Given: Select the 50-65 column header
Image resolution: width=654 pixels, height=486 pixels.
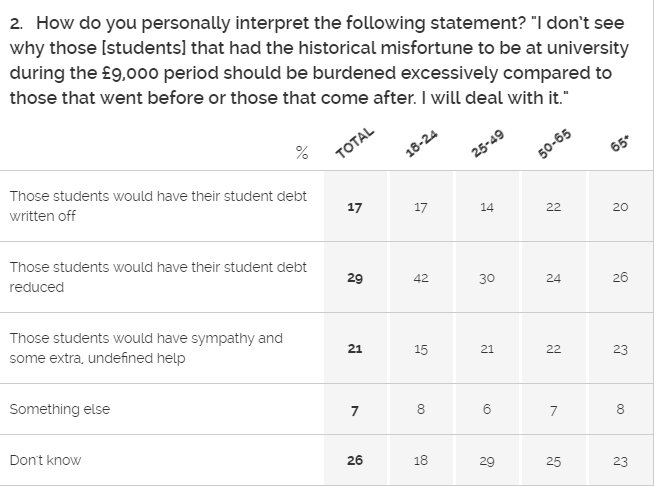Looking at the screenshot, I should coord(554,144).
